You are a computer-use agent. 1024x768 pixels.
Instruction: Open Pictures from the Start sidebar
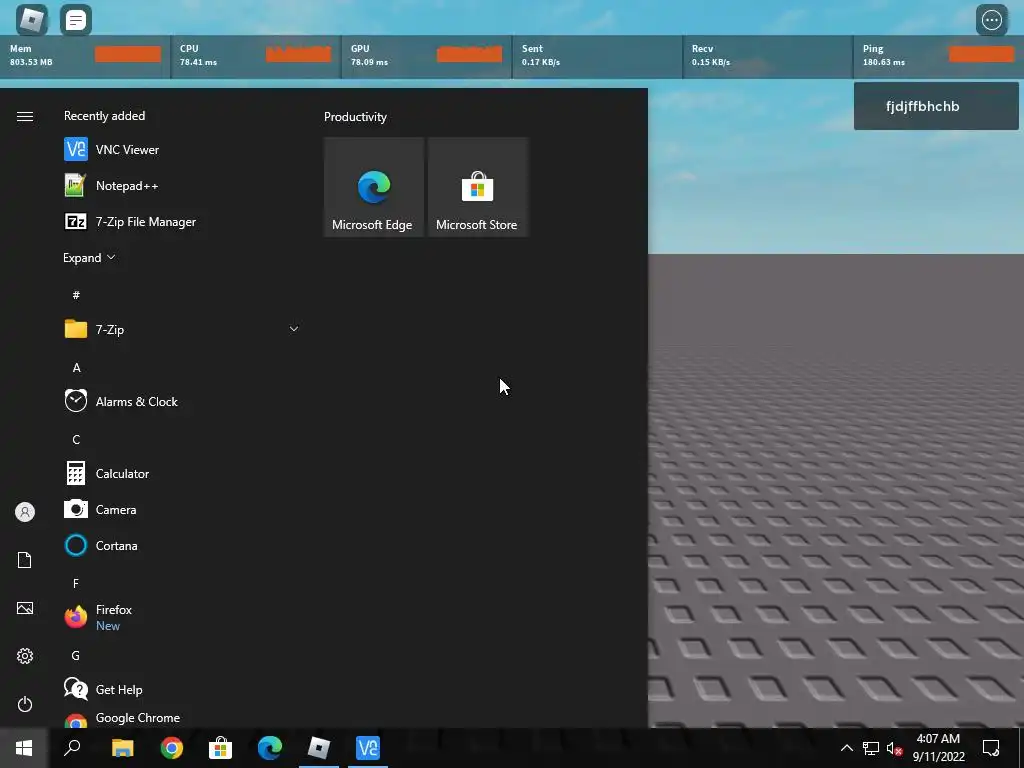click(25, 608)
